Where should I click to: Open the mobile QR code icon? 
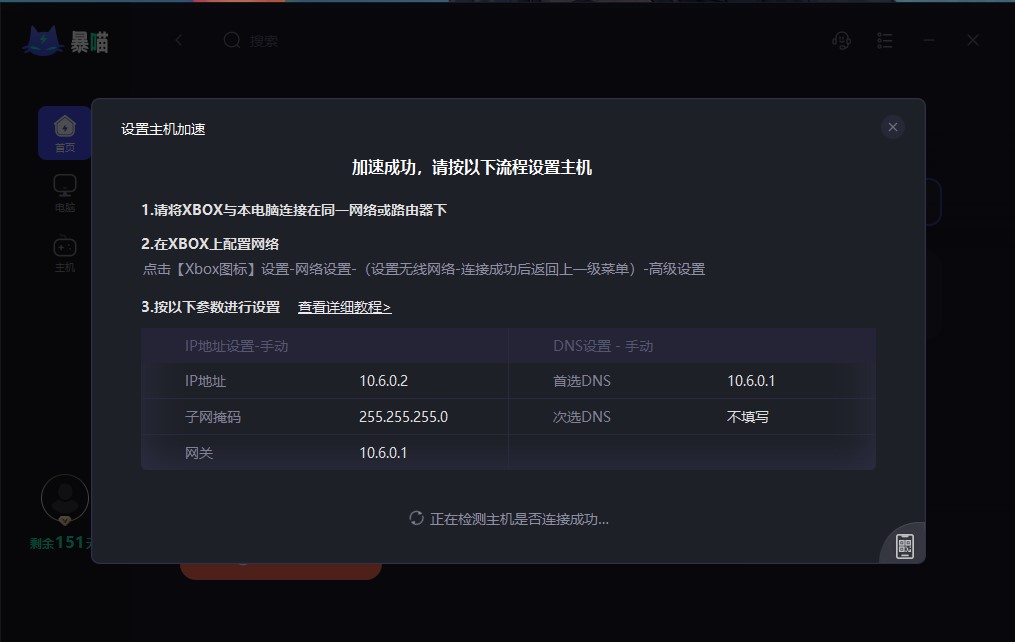pos(904,546)
